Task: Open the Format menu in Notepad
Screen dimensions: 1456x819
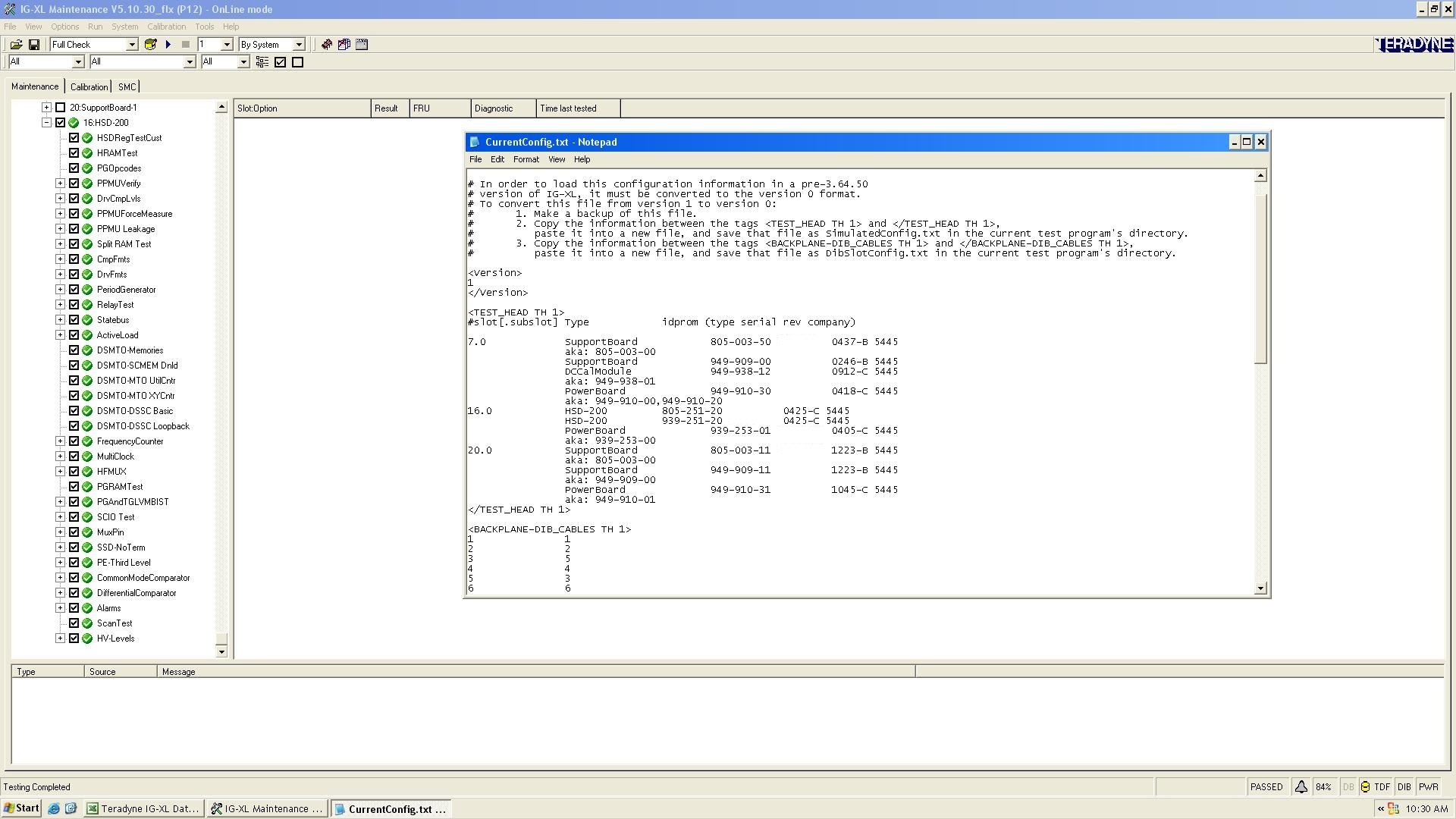Action: [526, 160]
